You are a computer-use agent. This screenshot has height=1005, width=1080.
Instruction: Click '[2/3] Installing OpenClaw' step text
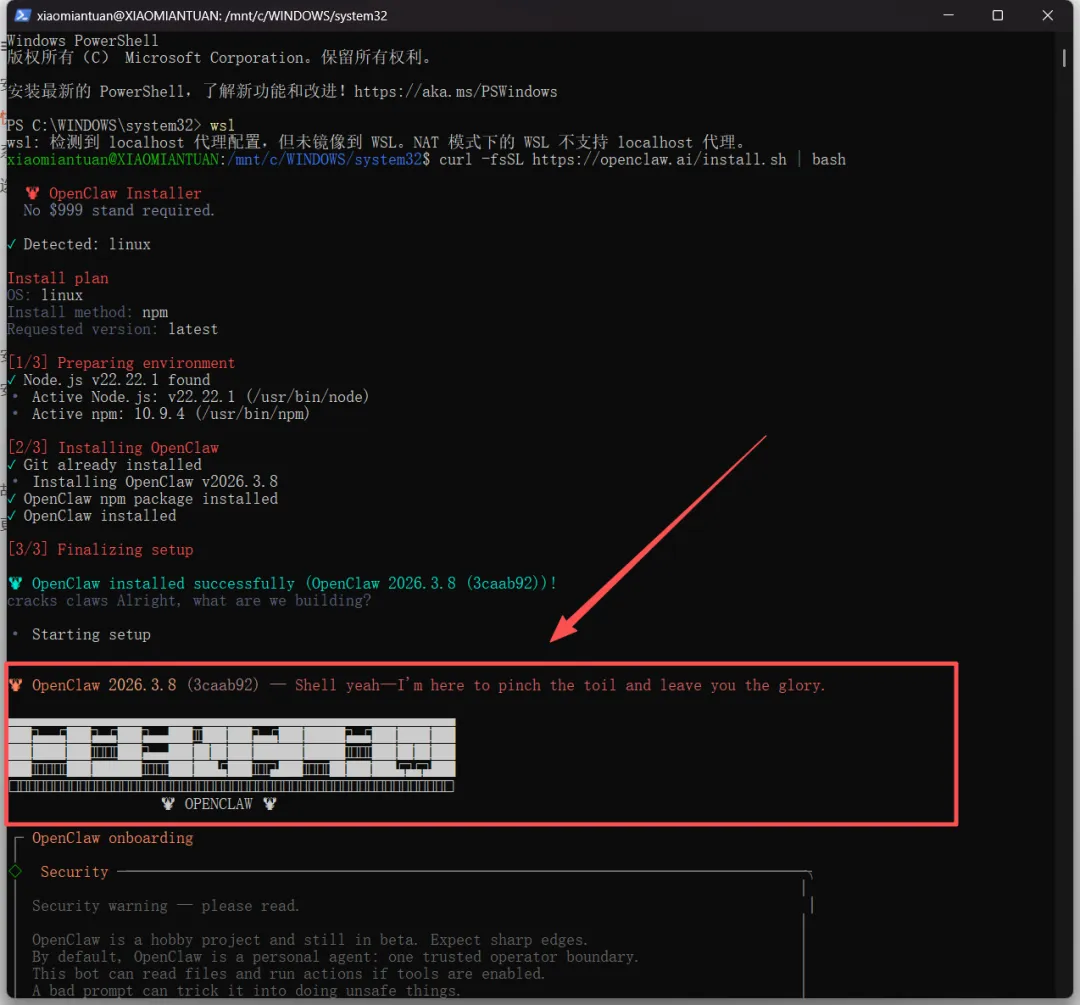tap(113, 448)
